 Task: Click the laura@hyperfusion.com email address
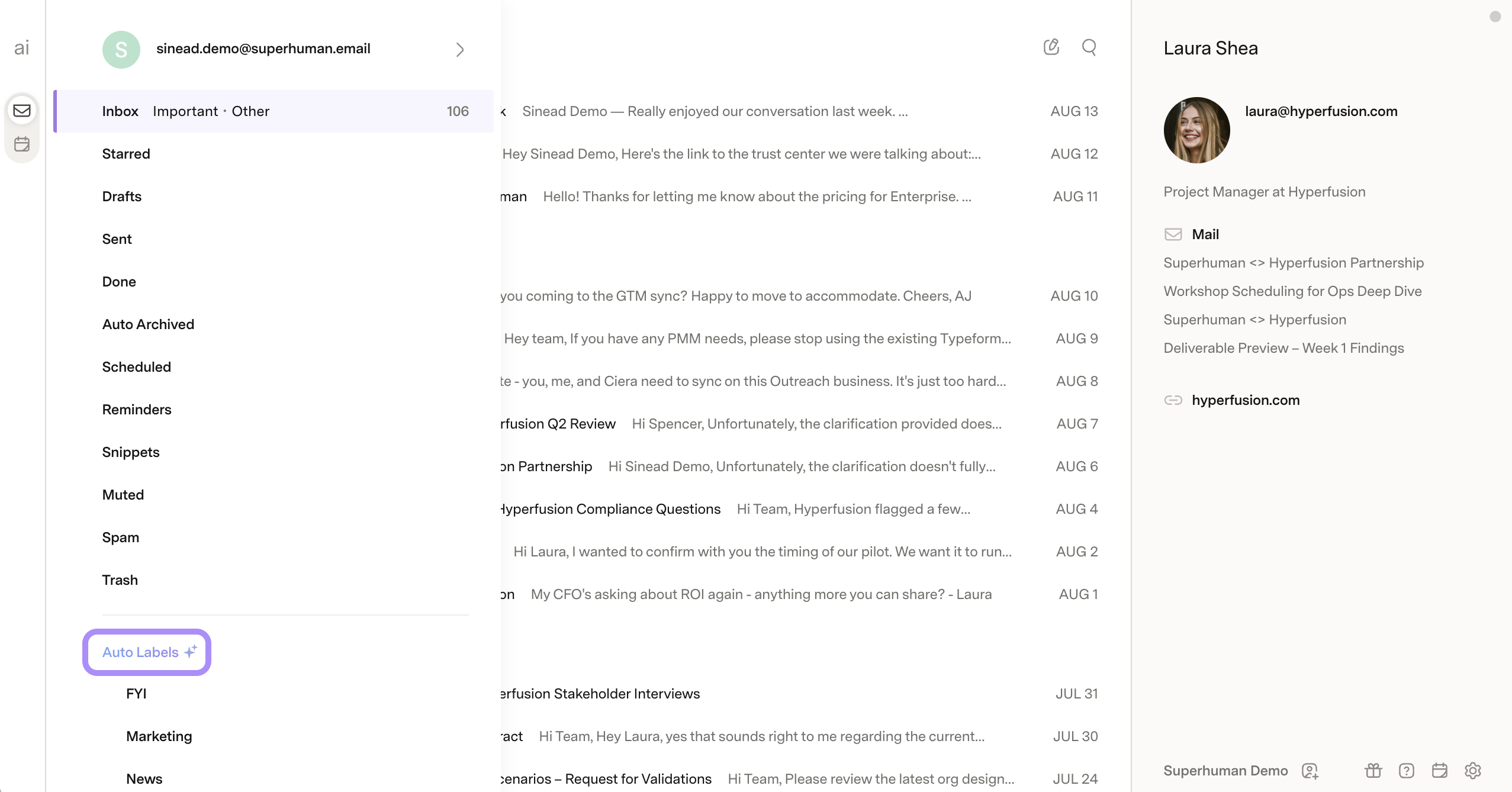point(1321,111)
